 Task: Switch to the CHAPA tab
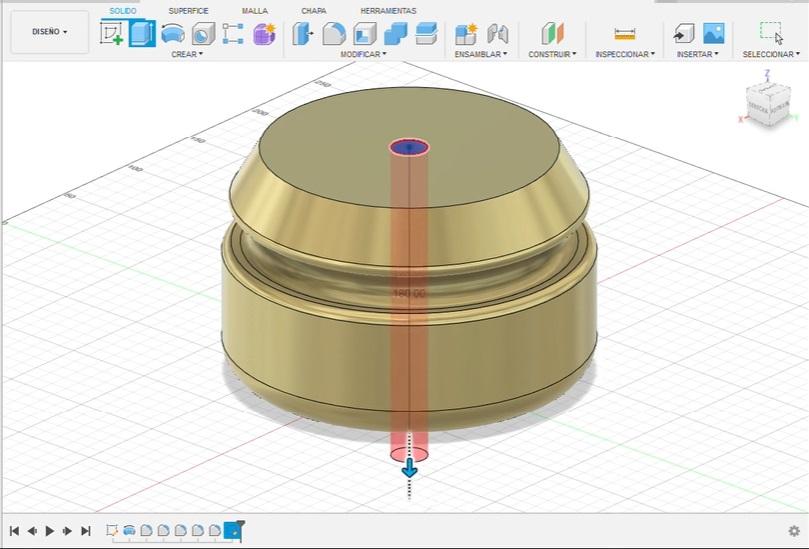tap(314, 10)
